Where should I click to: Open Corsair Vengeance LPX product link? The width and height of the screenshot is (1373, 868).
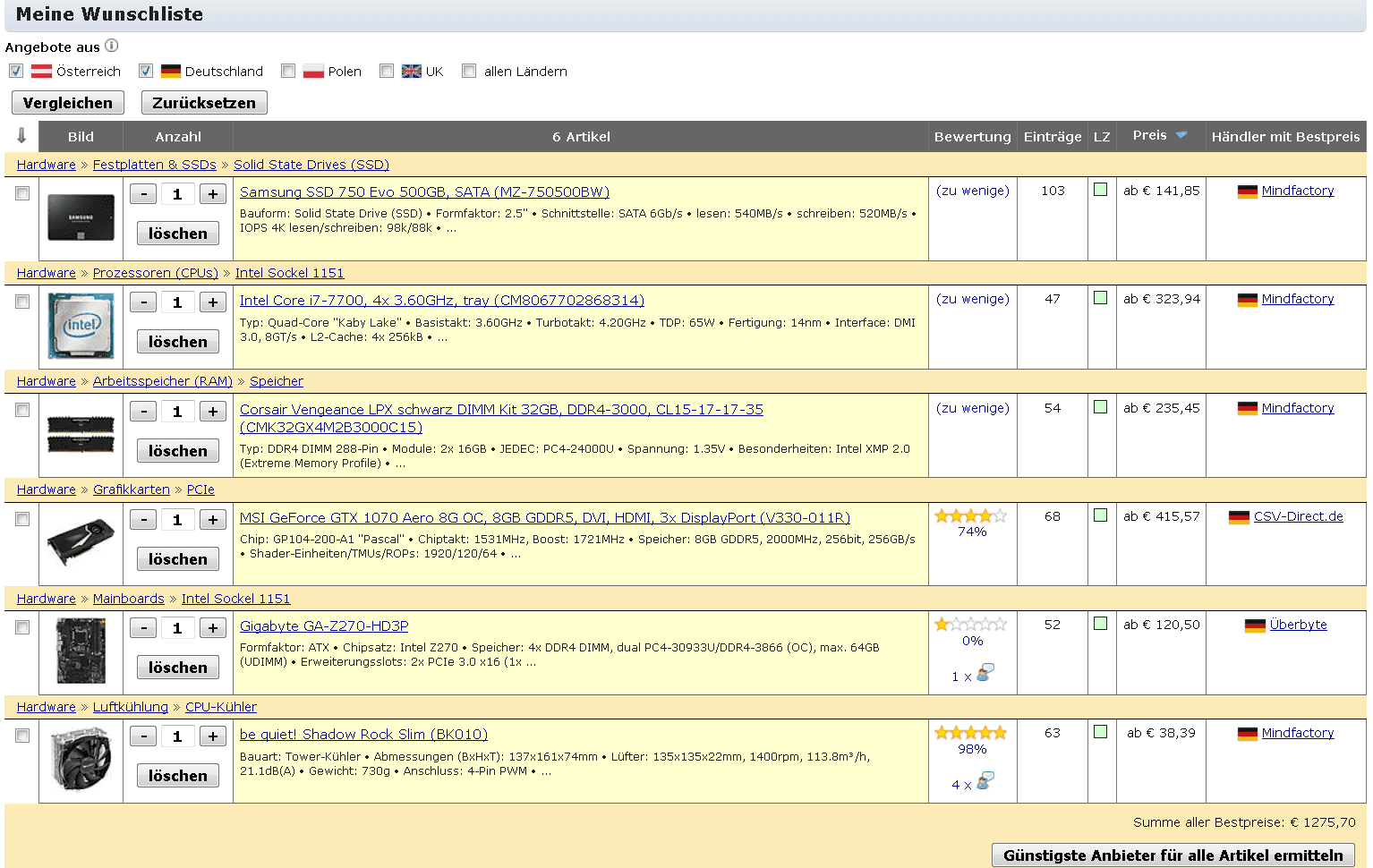501,418
